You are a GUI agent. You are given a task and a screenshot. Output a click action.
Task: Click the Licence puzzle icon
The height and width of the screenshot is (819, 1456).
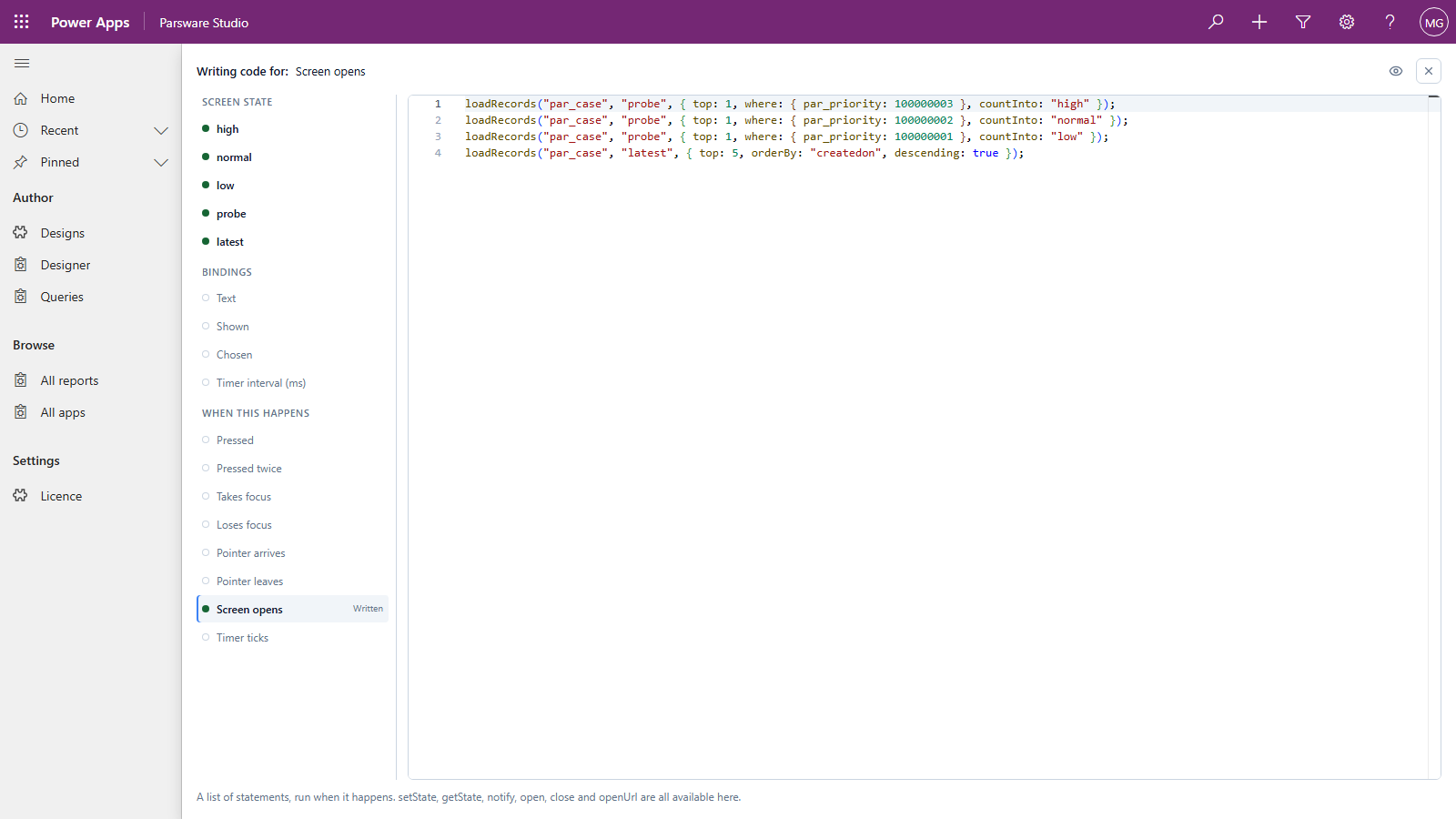pyautogui.click(x=21, y=496)
